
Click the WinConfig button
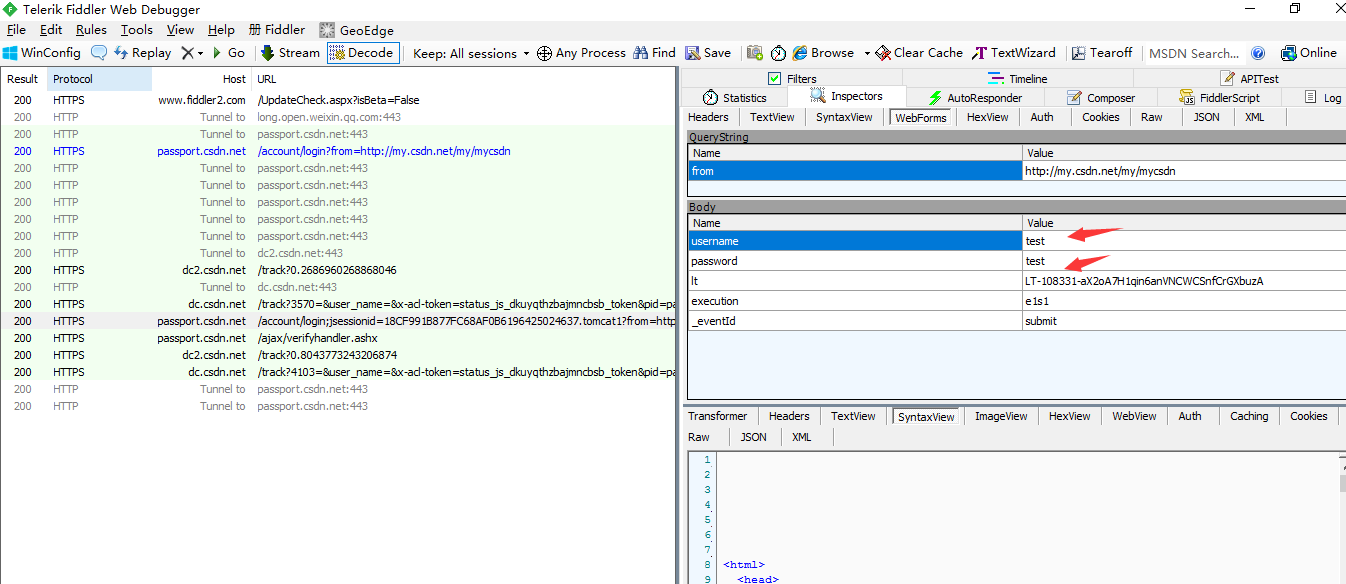pyautogui.click(x=42, y=53)
